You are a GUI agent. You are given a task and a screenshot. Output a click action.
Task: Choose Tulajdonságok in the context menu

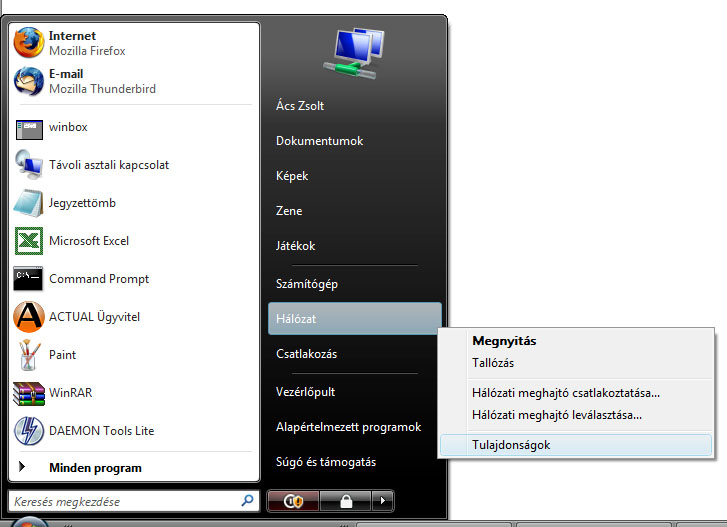[575, 445]
